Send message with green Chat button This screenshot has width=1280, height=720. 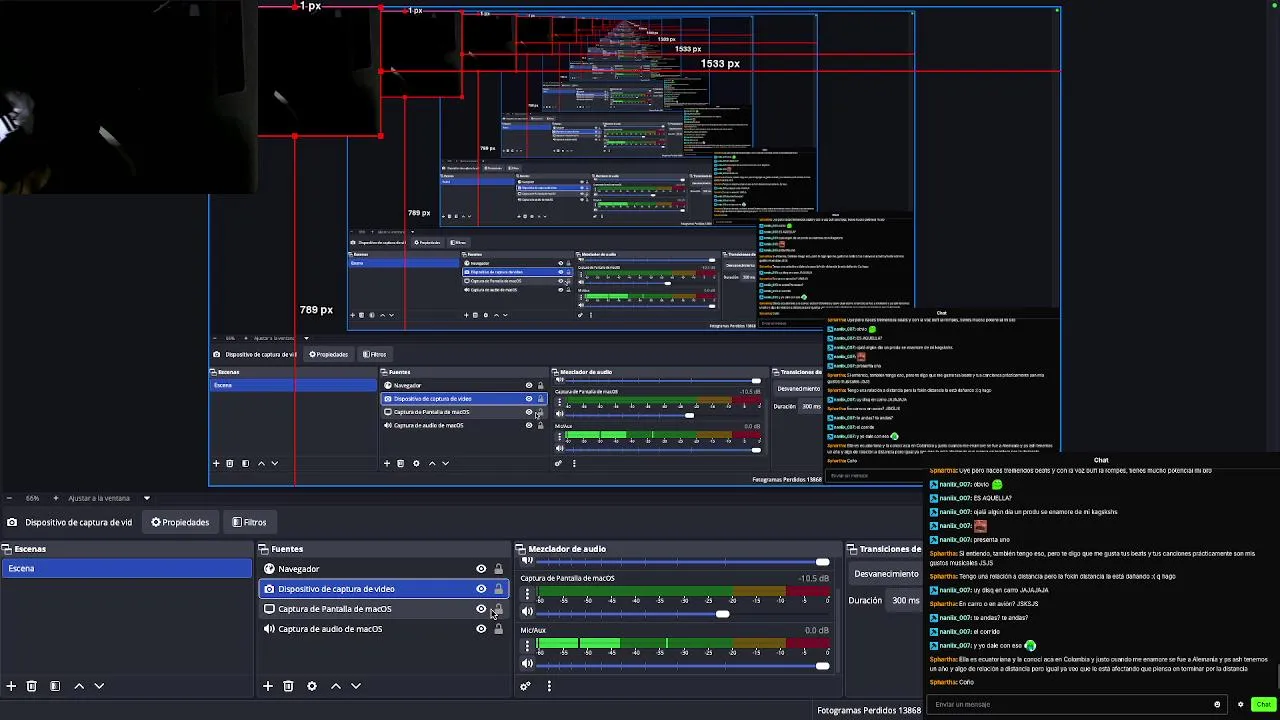coord(1263,704)
